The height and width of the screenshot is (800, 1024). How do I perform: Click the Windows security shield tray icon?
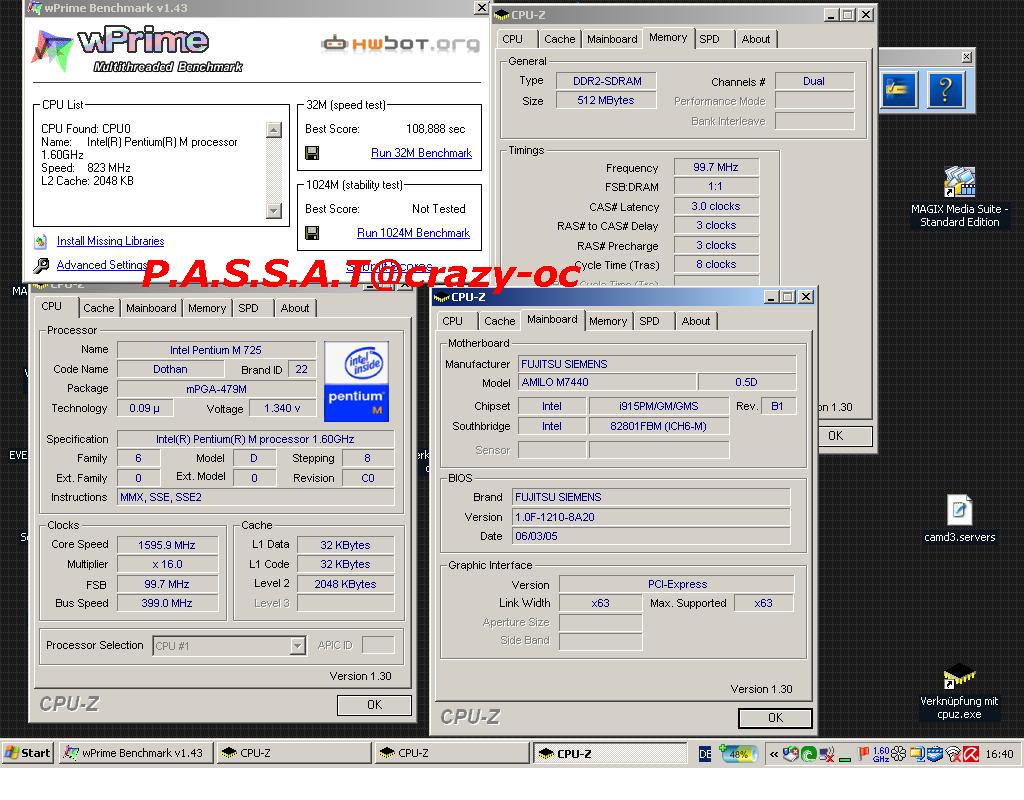click(x=791, y=754)
